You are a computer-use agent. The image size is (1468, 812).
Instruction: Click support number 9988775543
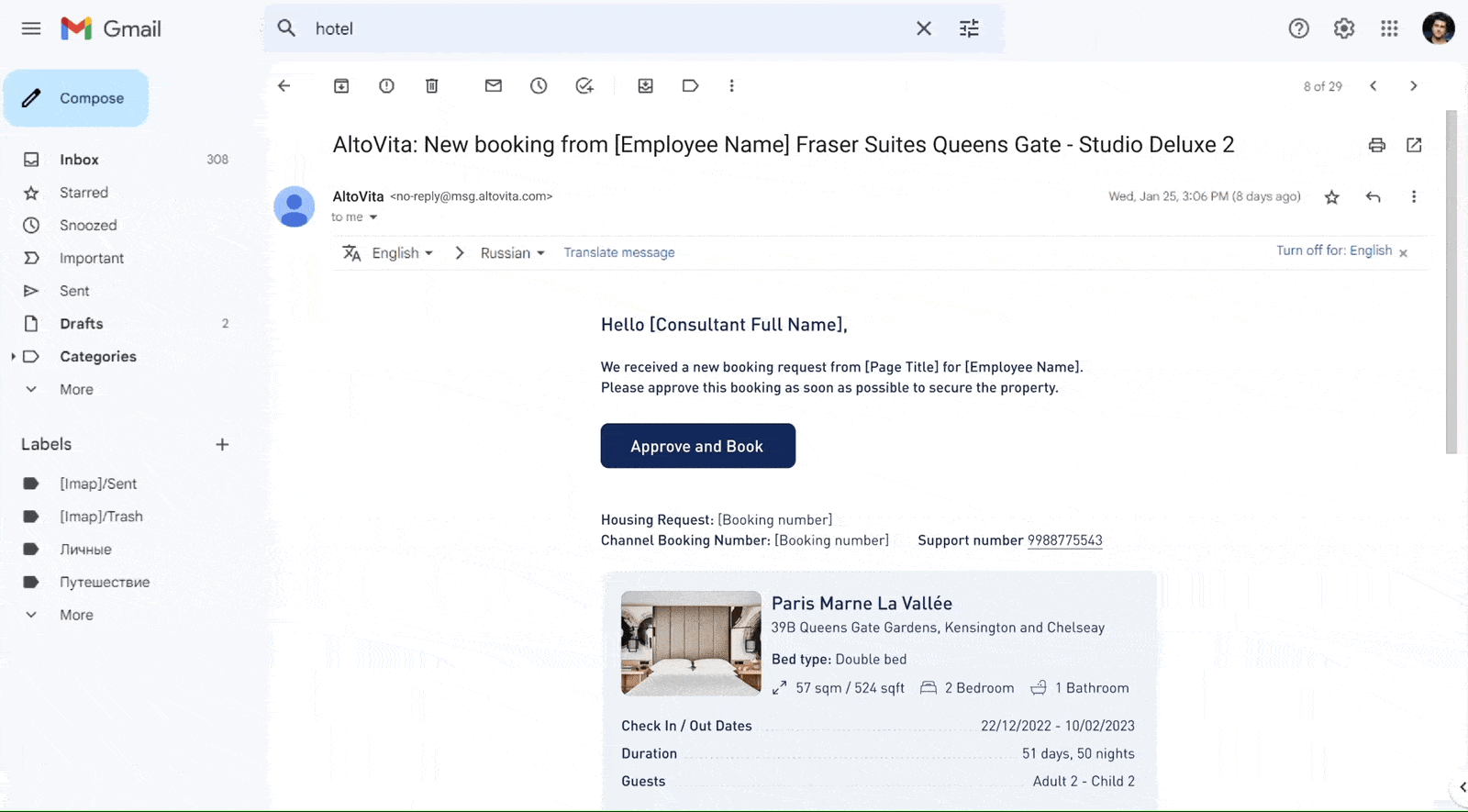coord(1064,540)
